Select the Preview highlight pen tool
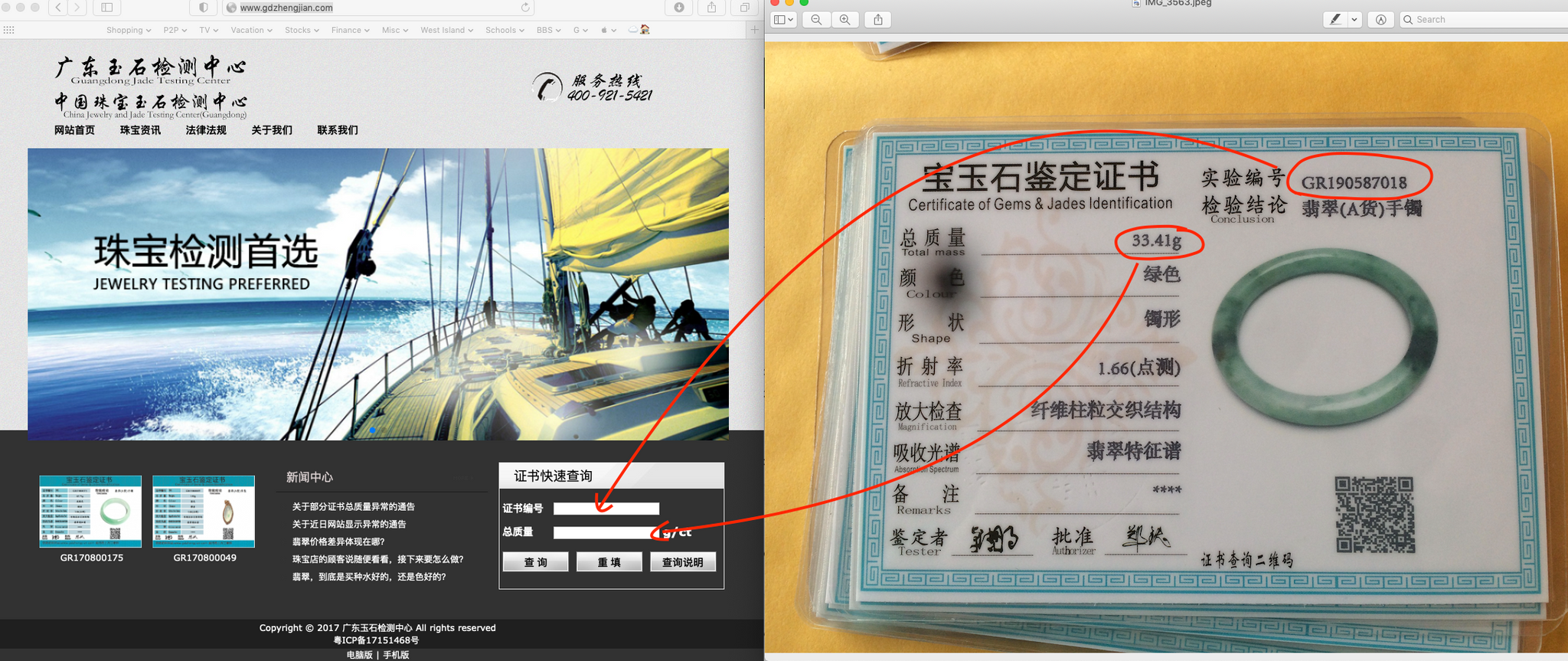 click(1336, 20)
